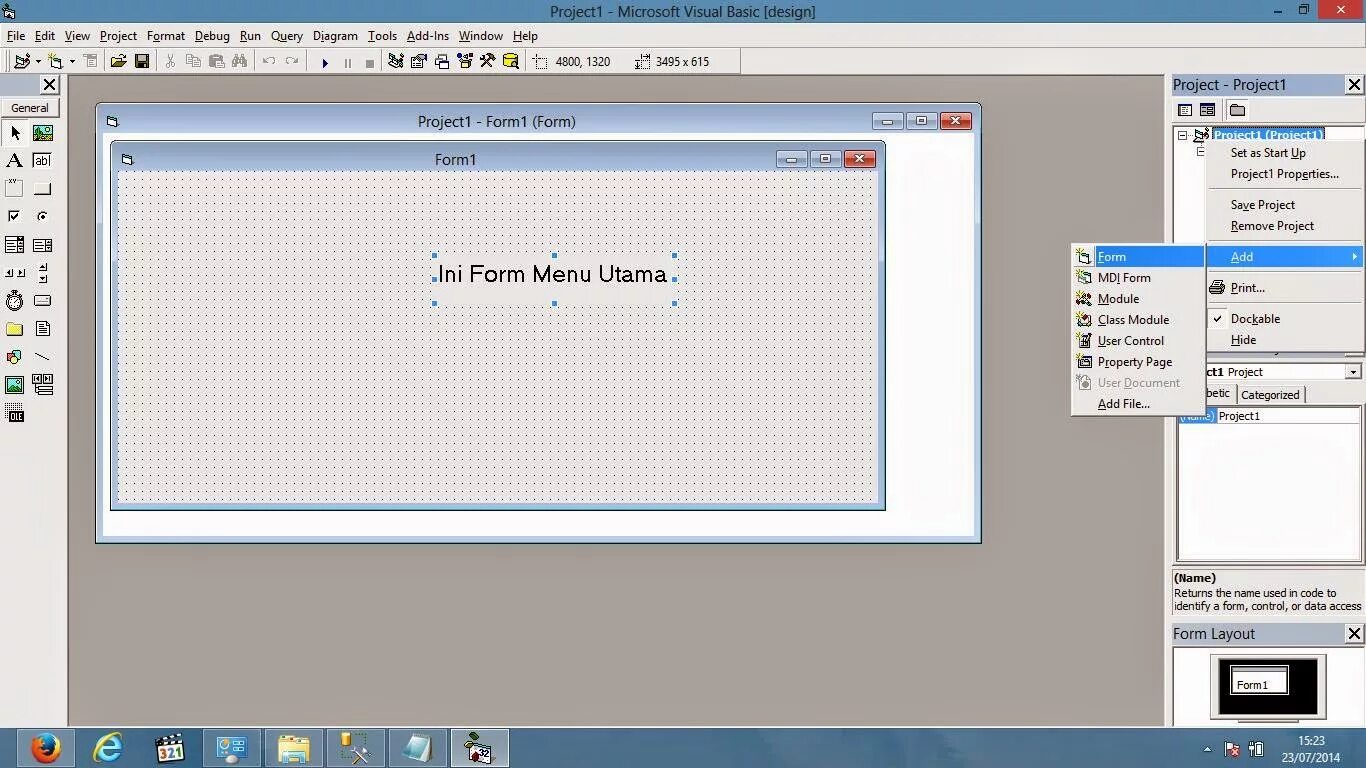Open Data View Window from toolbar
Viewport: 1366px width, 768px height.
(511, 61)
